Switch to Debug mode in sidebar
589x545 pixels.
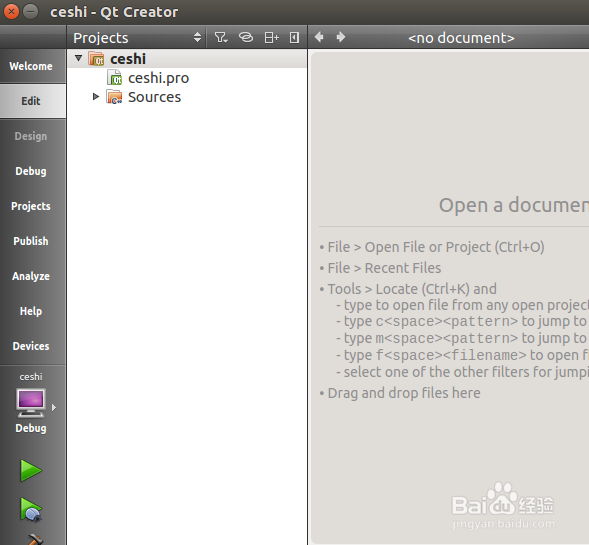click(31, 171)
